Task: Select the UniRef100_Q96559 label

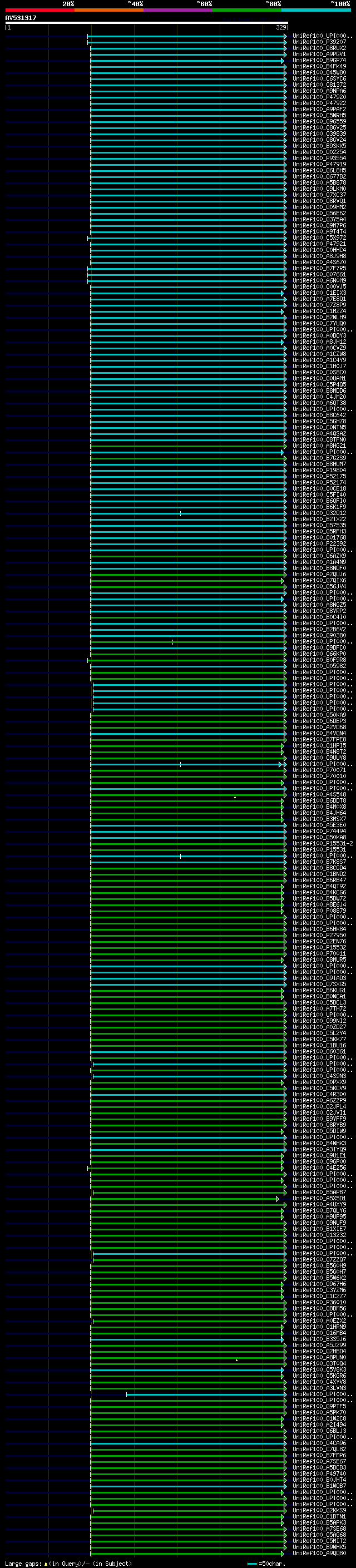Action: (x=319, y=121)
